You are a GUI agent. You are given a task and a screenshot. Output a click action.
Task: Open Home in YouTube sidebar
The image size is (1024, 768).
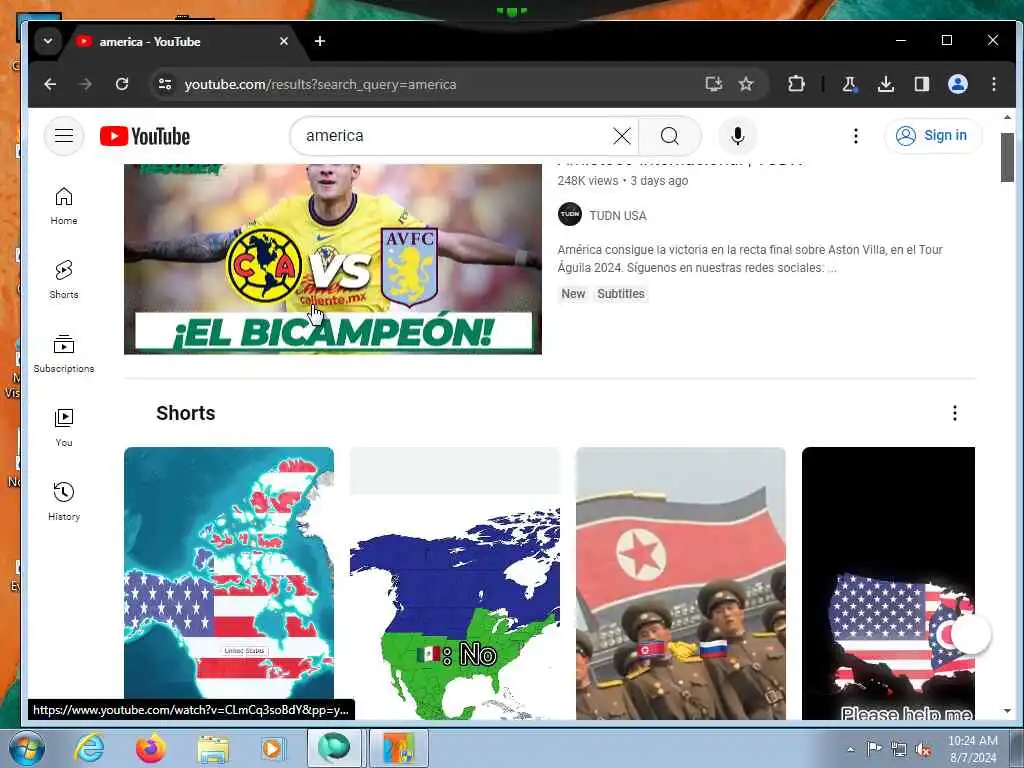tap(64, 206)
